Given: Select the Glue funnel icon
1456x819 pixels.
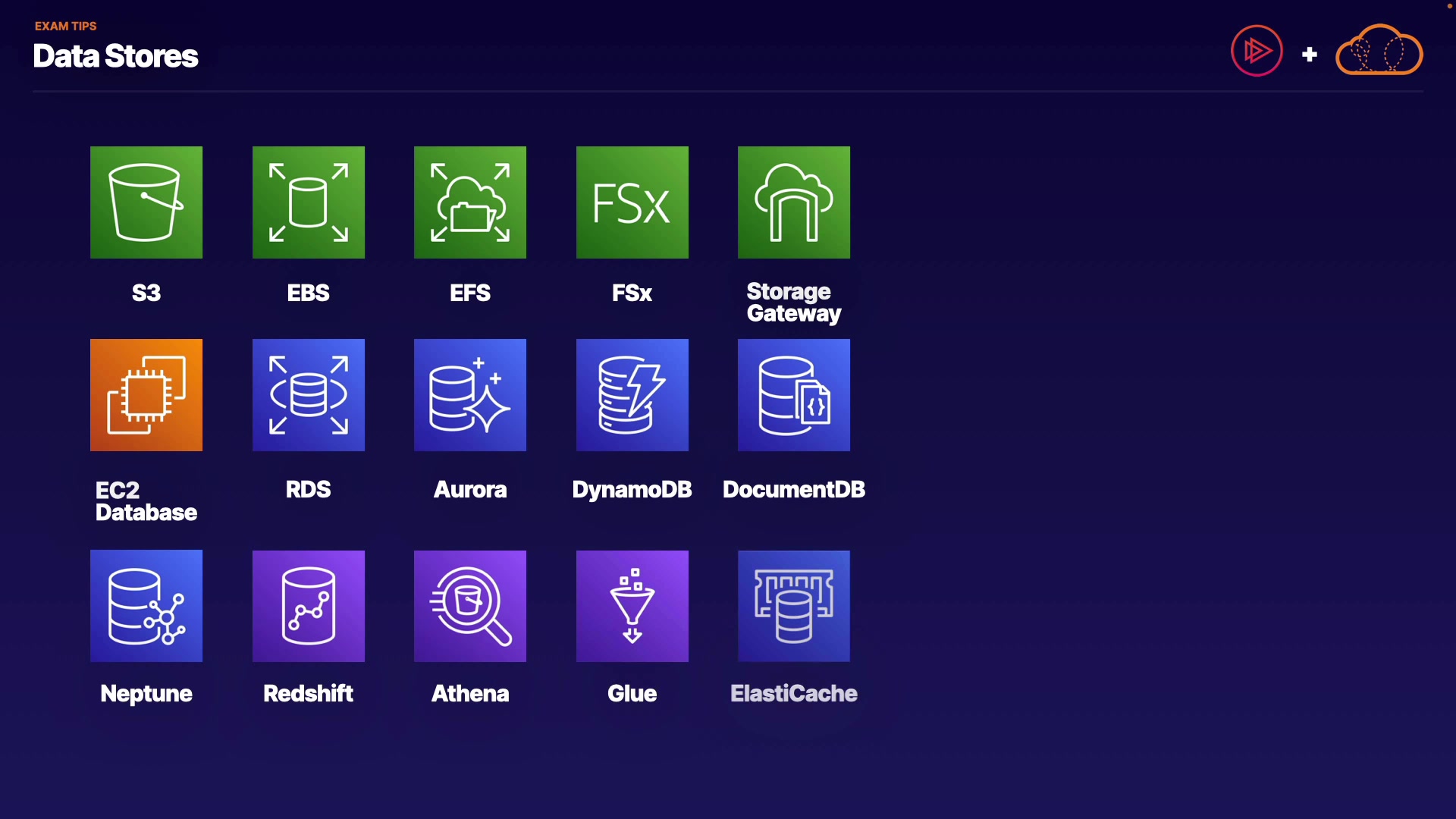Looking at the screenshot, I should (x=632, y=606).
